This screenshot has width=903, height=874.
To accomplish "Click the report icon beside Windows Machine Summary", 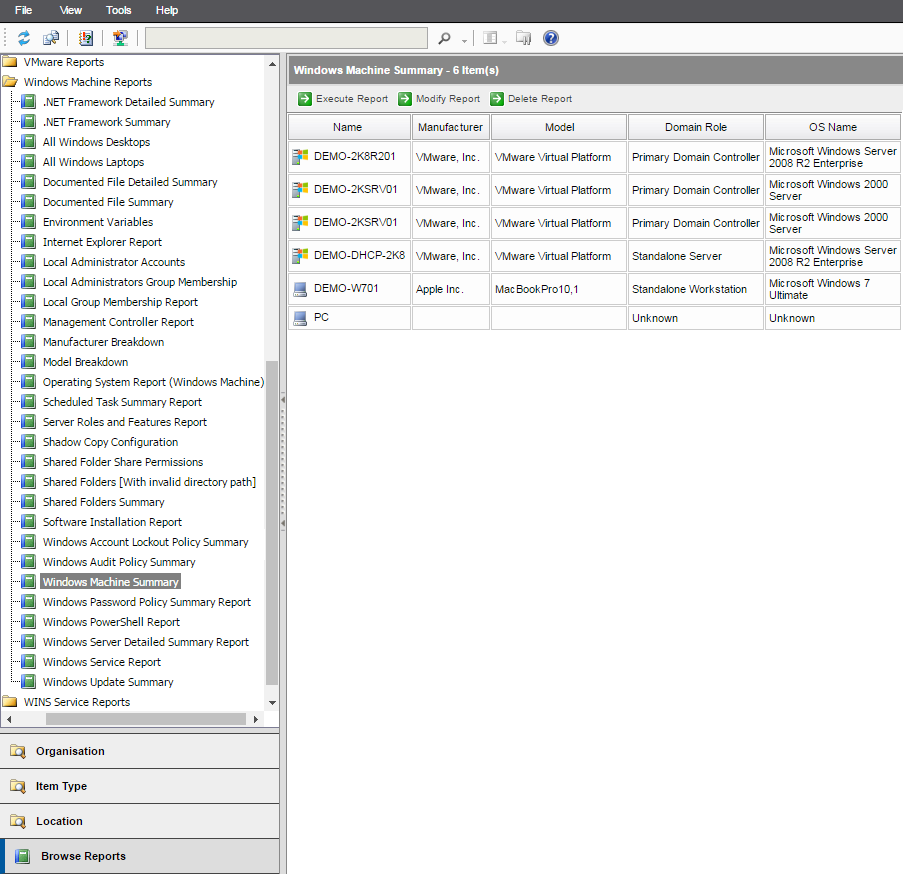I will coord(27,581).
